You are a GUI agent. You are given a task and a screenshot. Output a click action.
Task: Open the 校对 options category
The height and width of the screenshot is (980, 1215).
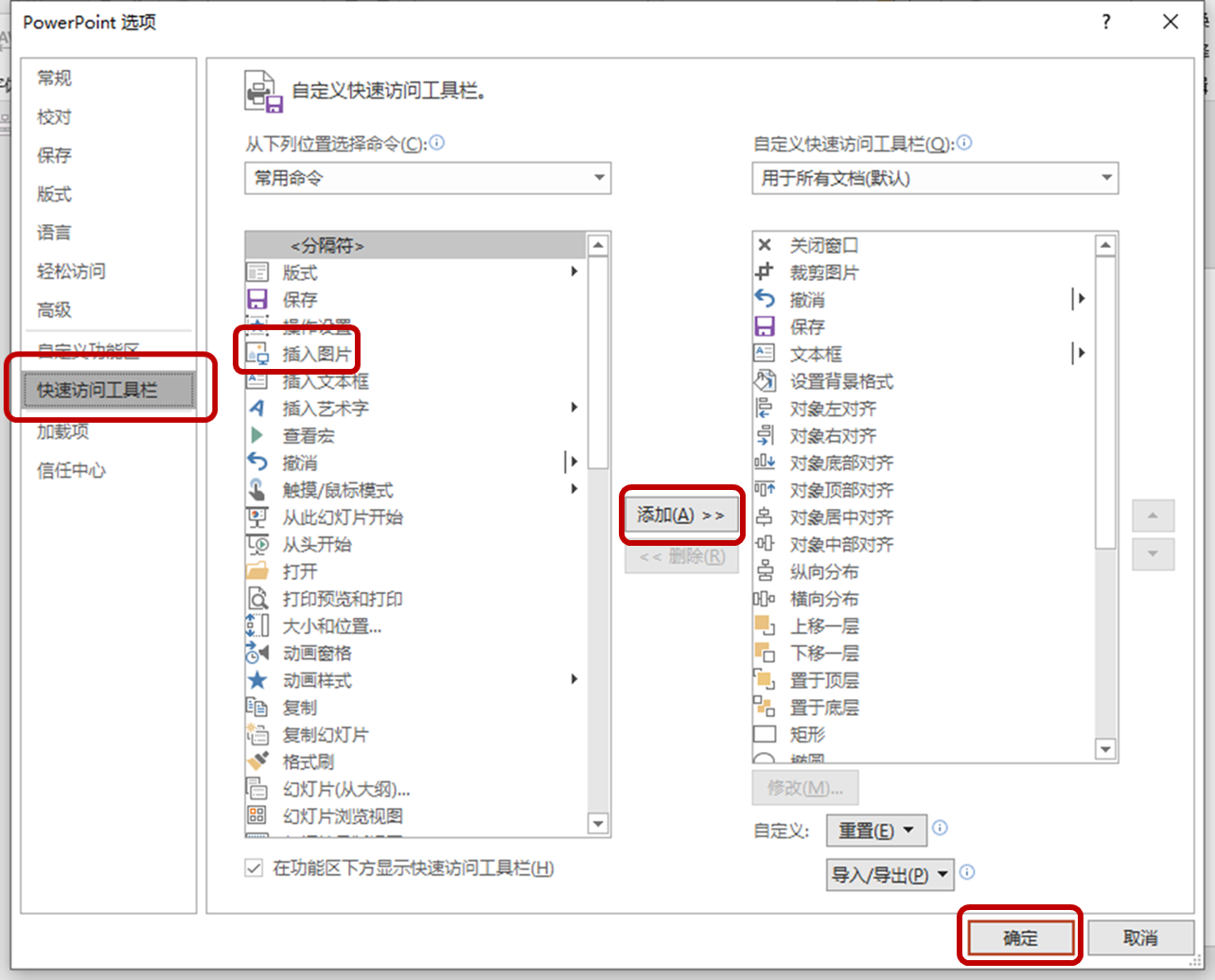tap(54, 116)
